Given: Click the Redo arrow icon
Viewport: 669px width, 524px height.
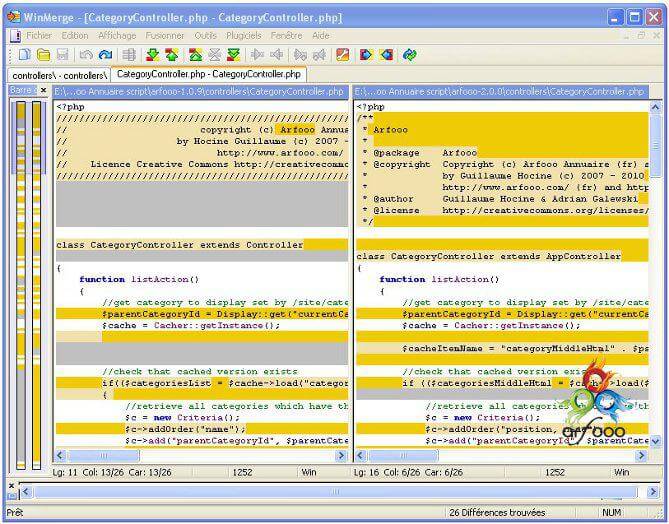Looking at the screenshot, I should pyautogui.click(x=105, y=55).
